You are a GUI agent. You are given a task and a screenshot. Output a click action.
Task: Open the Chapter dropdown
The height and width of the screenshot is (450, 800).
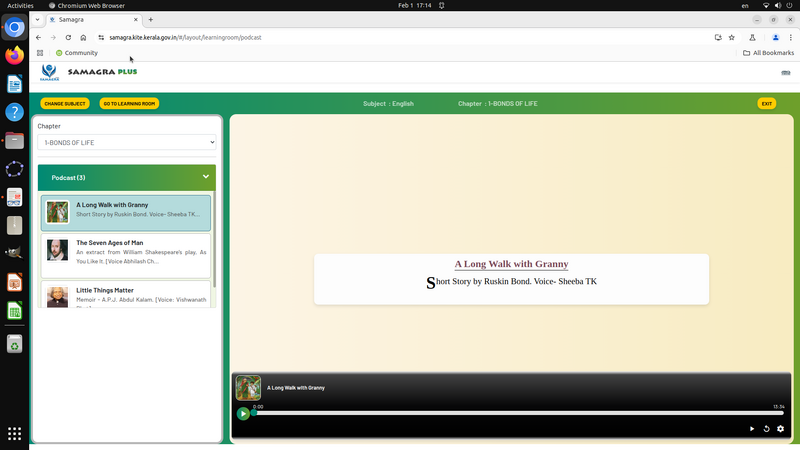coord(126,143)
